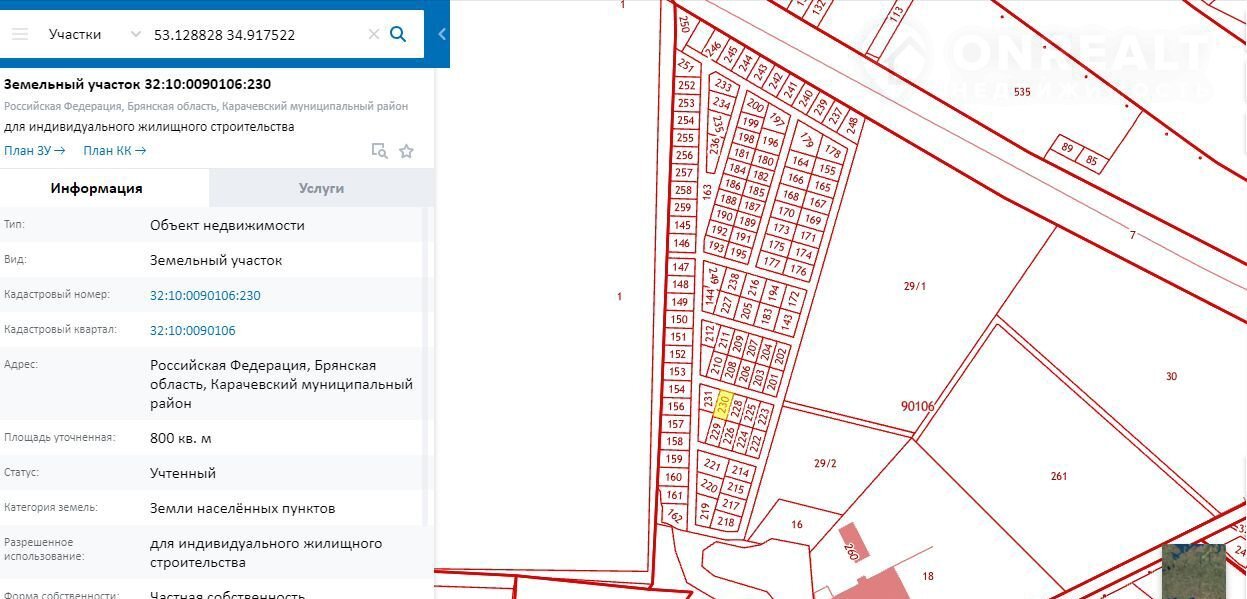Image resolution: width=1247 pixels, height=599 pixels.
Task: Switch to the Информация tab
Action: click(x=97, y=188)
